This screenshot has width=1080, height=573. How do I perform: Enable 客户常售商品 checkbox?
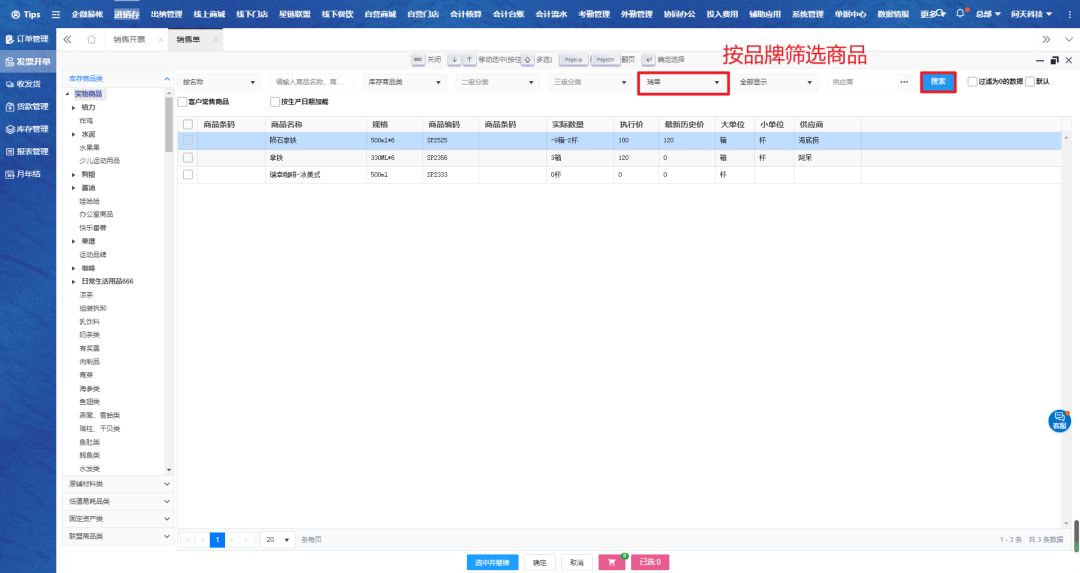182,101
